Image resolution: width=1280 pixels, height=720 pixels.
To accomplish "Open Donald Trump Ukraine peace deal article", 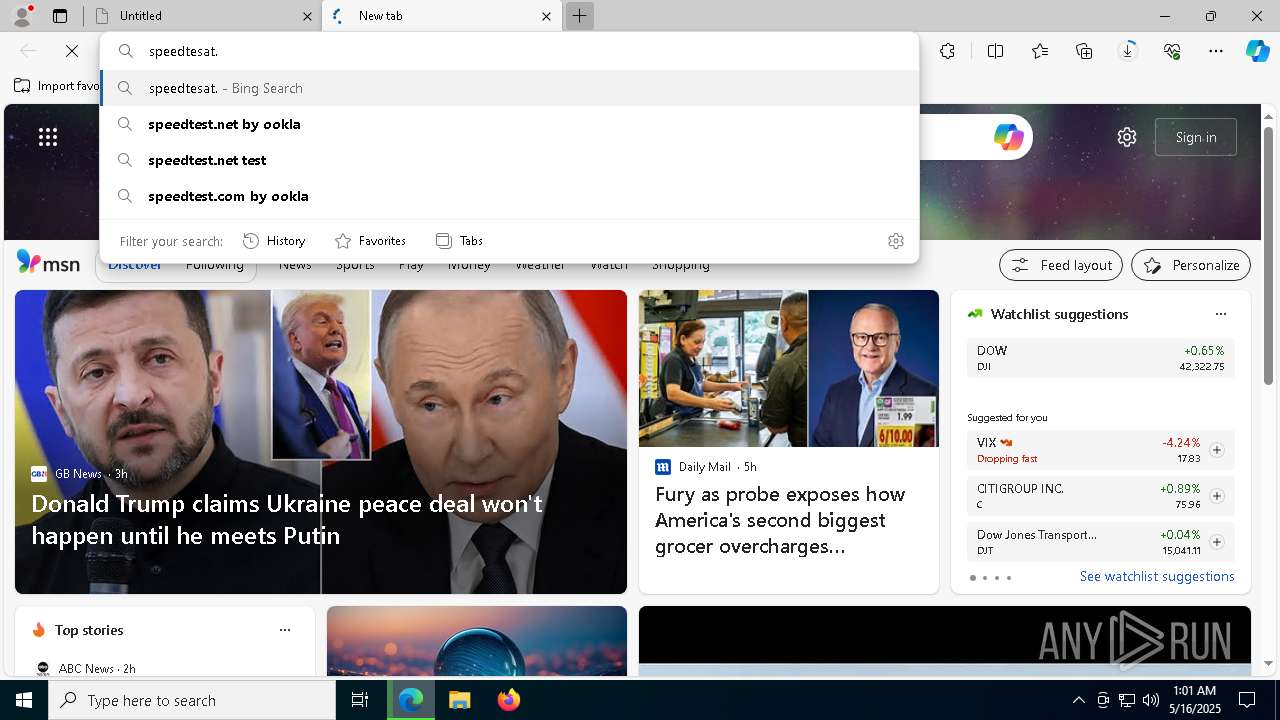I will point(287,519).
